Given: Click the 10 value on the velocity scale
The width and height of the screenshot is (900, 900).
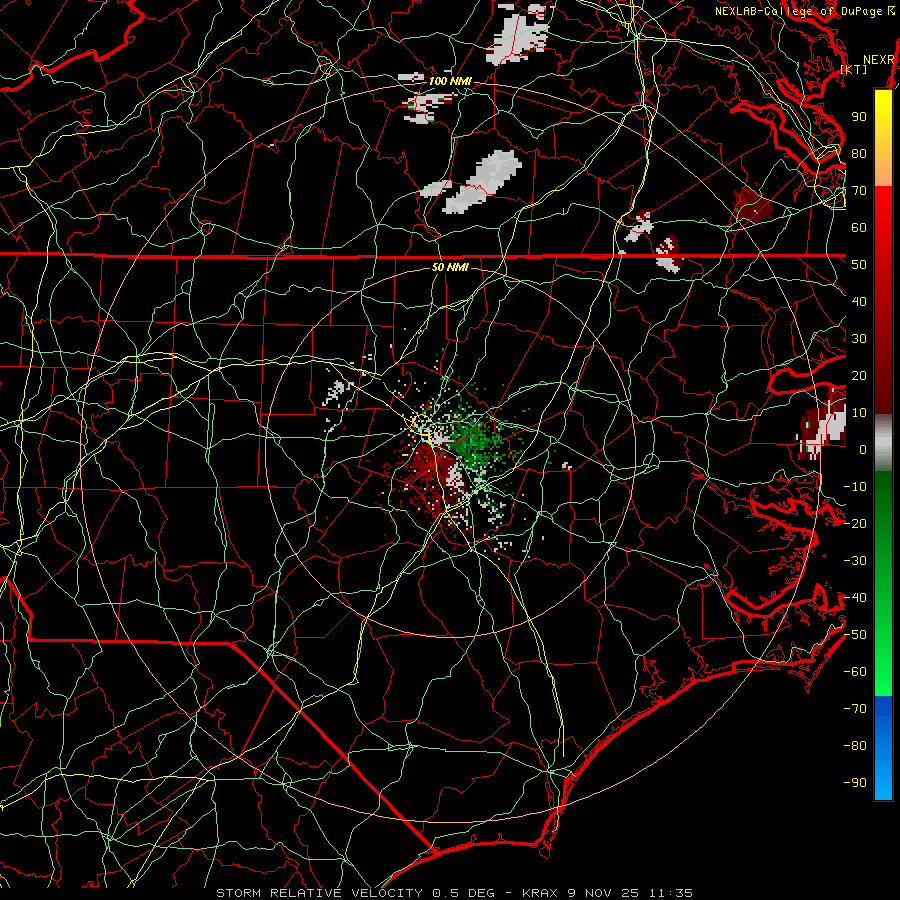Looking at the screenshot, I should pyautogui.click(x=859, y=413).
